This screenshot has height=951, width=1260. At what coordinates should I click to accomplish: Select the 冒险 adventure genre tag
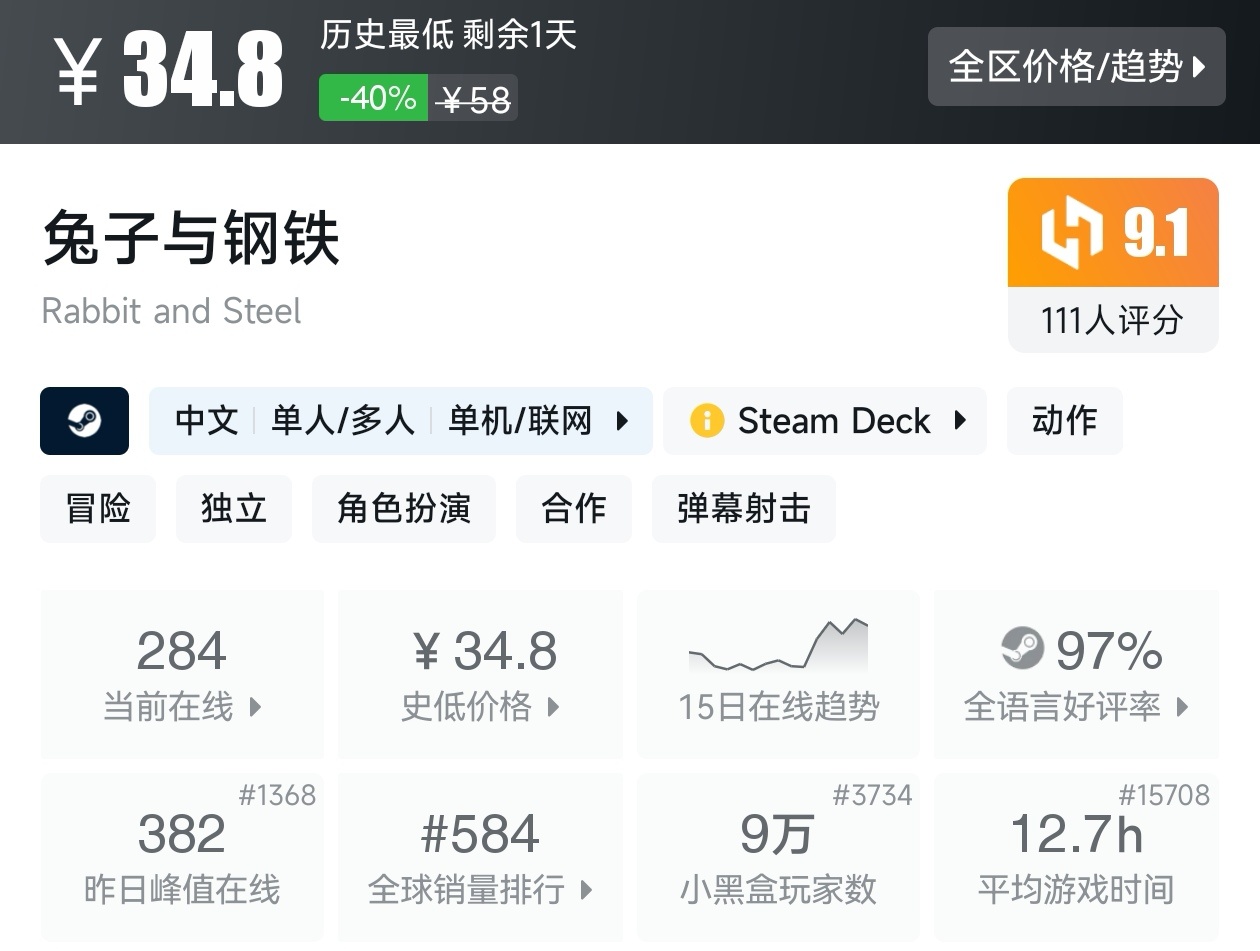[98, 509]
